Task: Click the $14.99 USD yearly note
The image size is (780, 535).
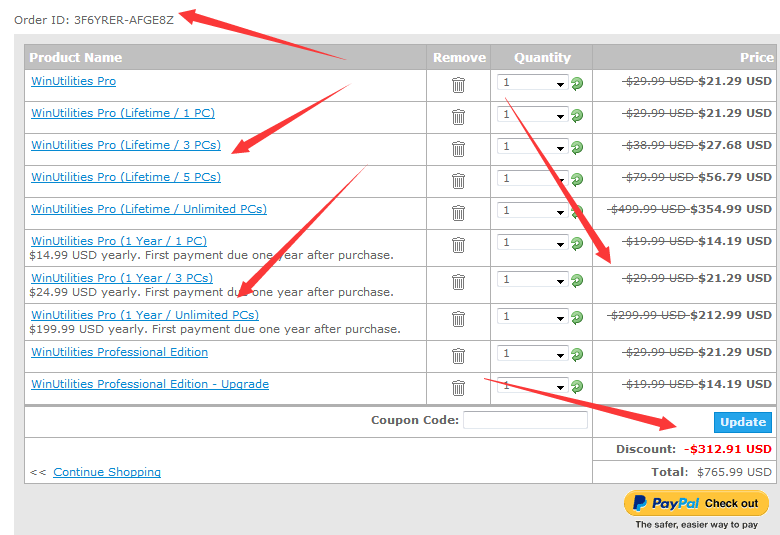Action: (211, 255)
